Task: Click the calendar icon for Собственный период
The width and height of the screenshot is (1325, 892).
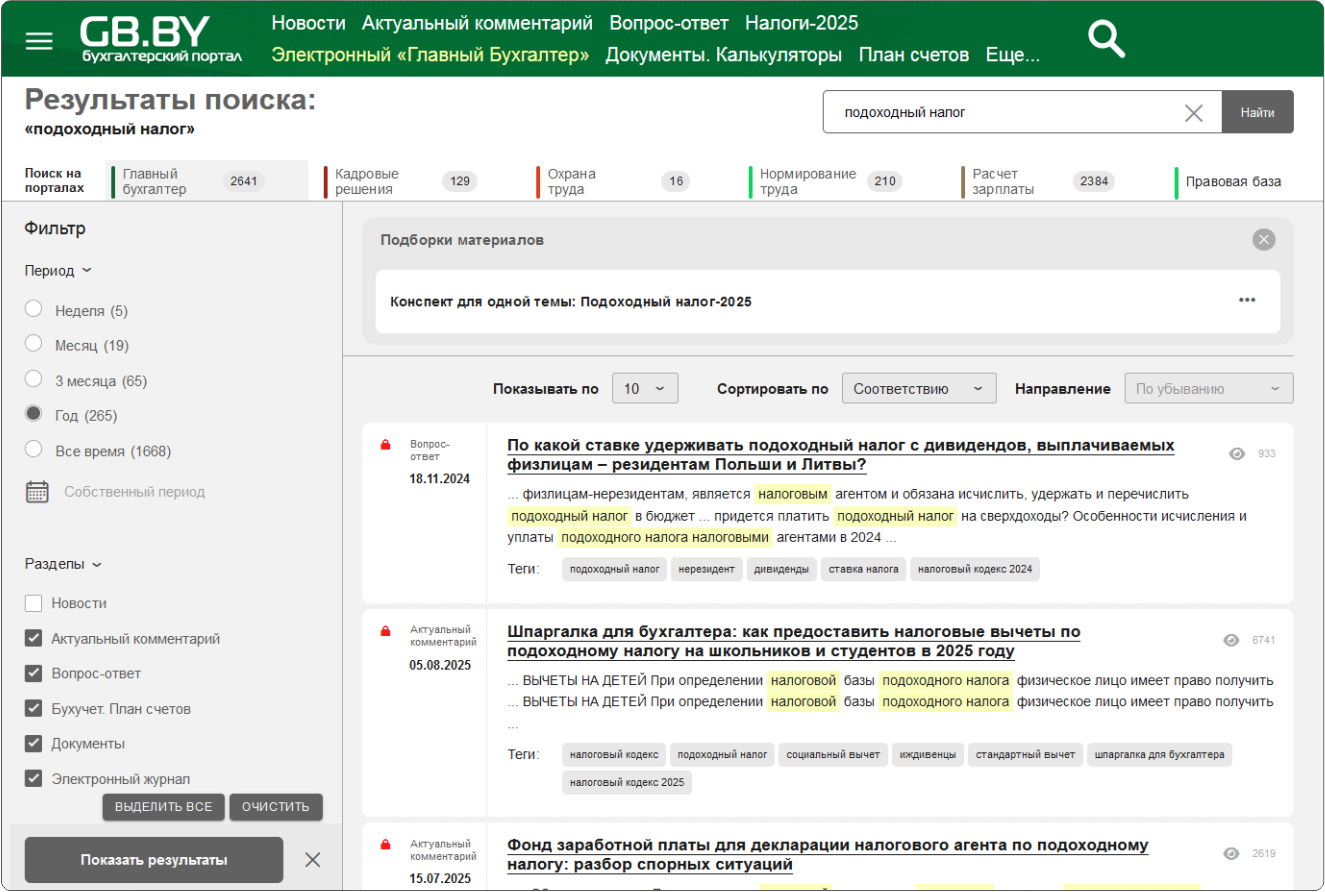Action: [37, 492]
